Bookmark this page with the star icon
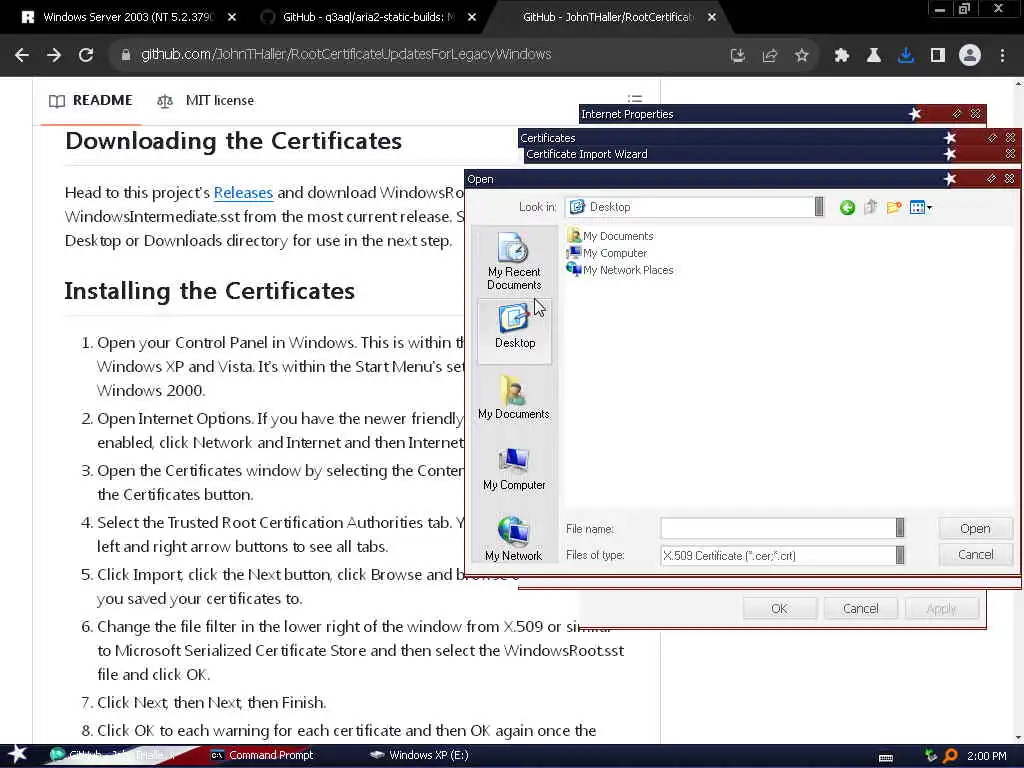Viewport: 1024px width, 768px height. pos(802,56)
